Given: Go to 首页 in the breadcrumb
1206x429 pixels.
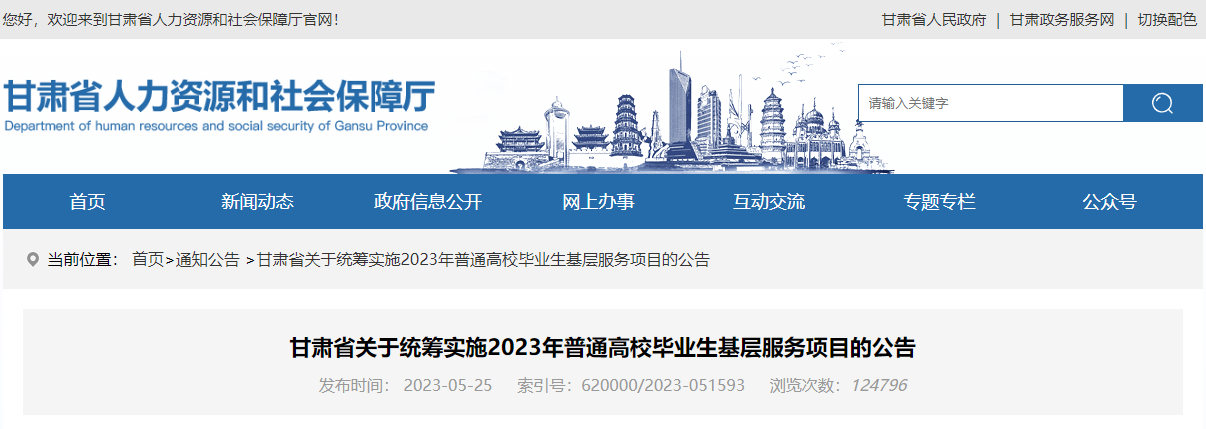Looking at the screenshot, I should 148,260.
